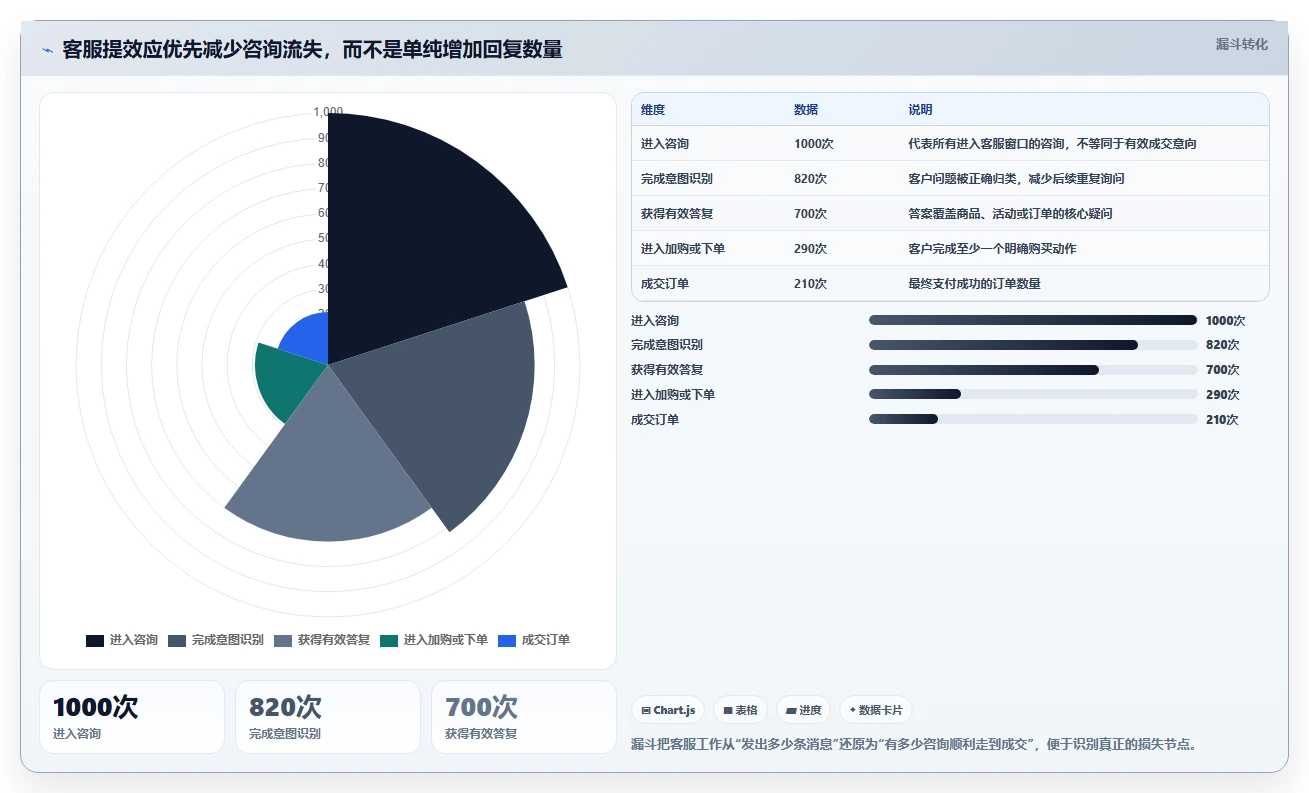
Task: Click the lightning icon beside the title
Action: coord(47,50)
